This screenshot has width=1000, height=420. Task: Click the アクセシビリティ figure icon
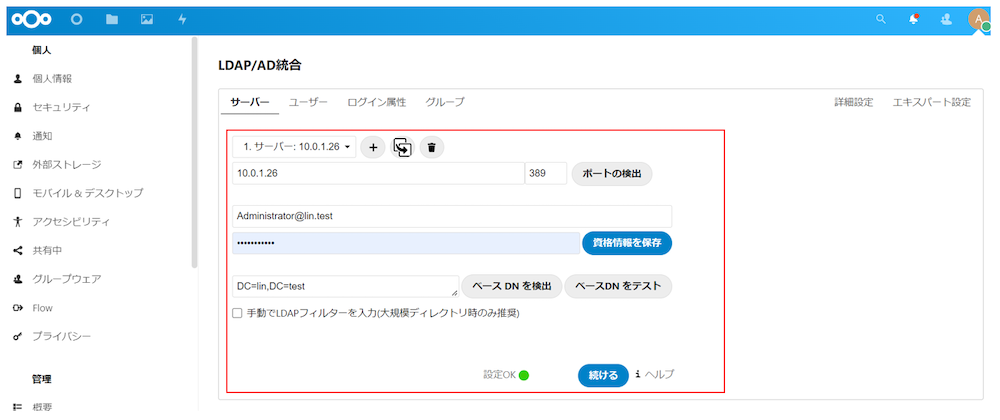[18, 222]
